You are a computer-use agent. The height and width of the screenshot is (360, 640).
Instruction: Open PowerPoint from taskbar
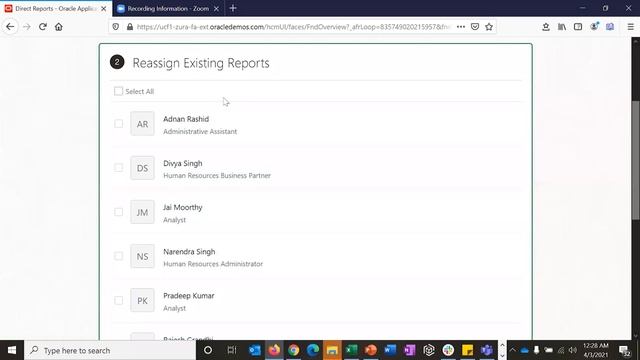(371, 350)
